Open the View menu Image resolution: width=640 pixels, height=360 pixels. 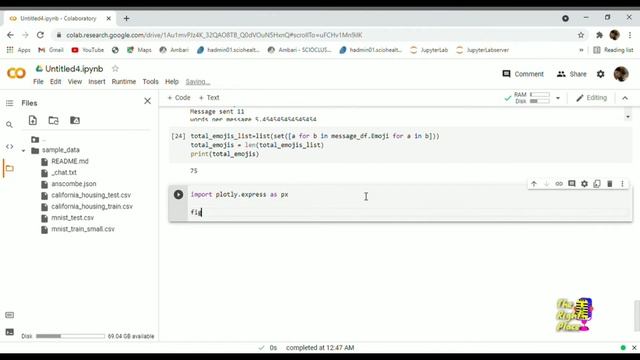click(x=75, y=82)
